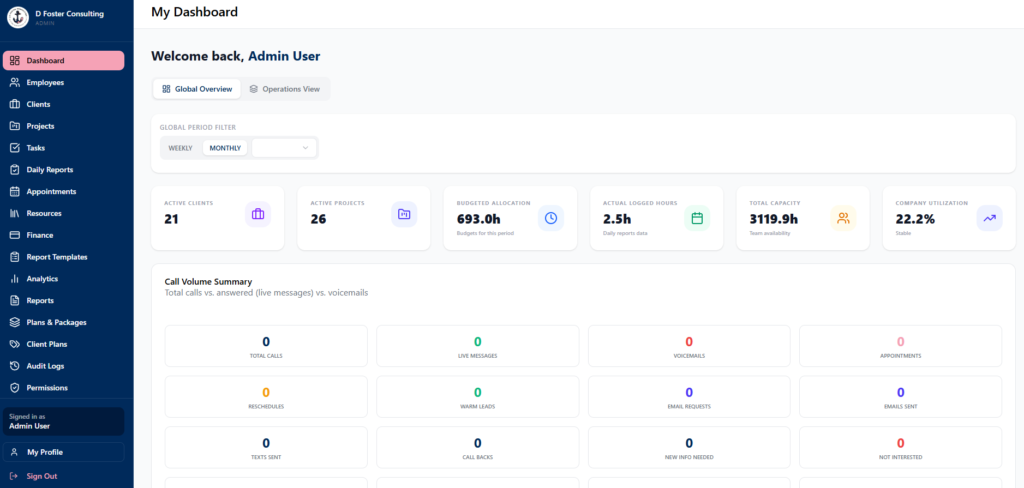Click the Signed in as Admin User box

(63, 421)
